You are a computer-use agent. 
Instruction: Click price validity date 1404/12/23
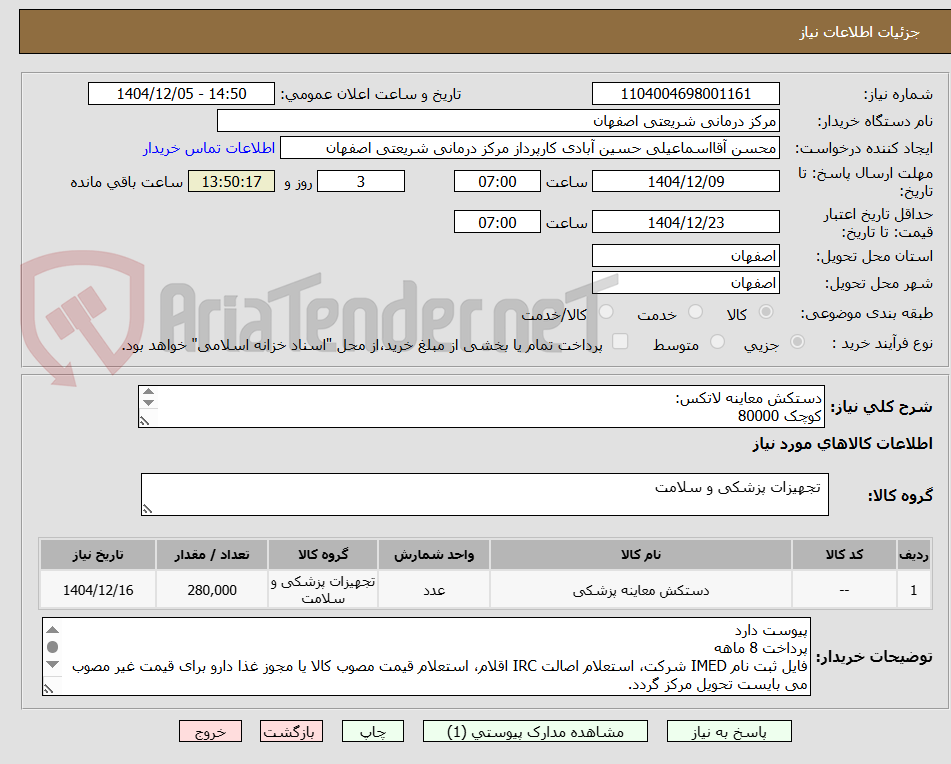685,222
